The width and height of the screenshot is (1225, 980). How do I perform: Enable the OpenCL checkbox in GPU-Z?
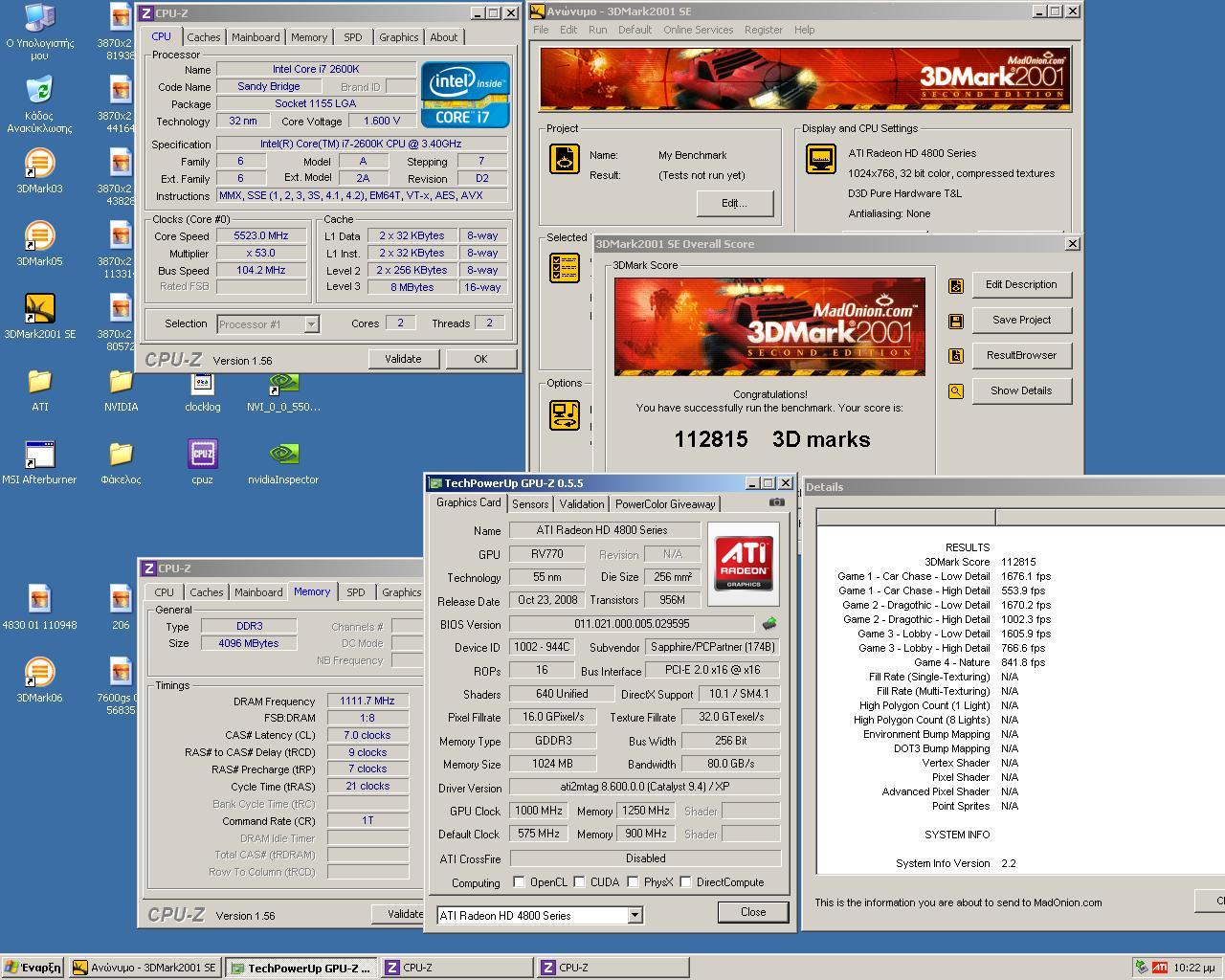coord(519,882)
